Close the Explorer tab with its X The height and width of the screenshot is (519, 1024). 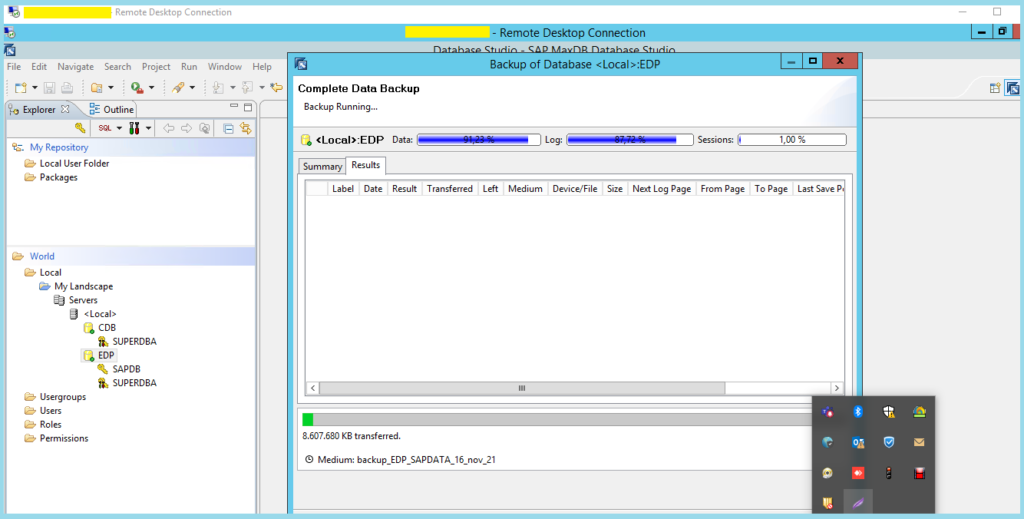pyautogui.click(x=65, y=109)
